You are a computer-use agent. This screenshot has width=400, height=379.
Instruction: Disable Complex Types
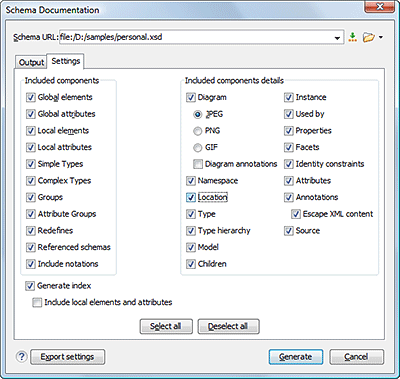31,181
